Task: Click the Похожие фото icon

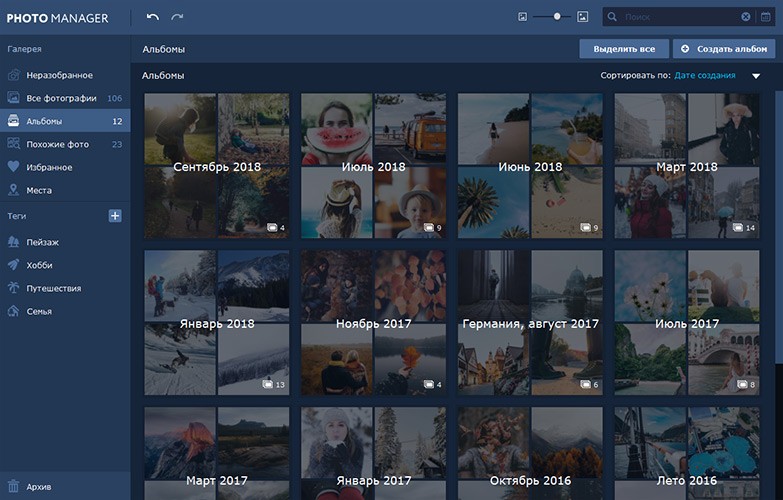Action: (x=13, y=143)
